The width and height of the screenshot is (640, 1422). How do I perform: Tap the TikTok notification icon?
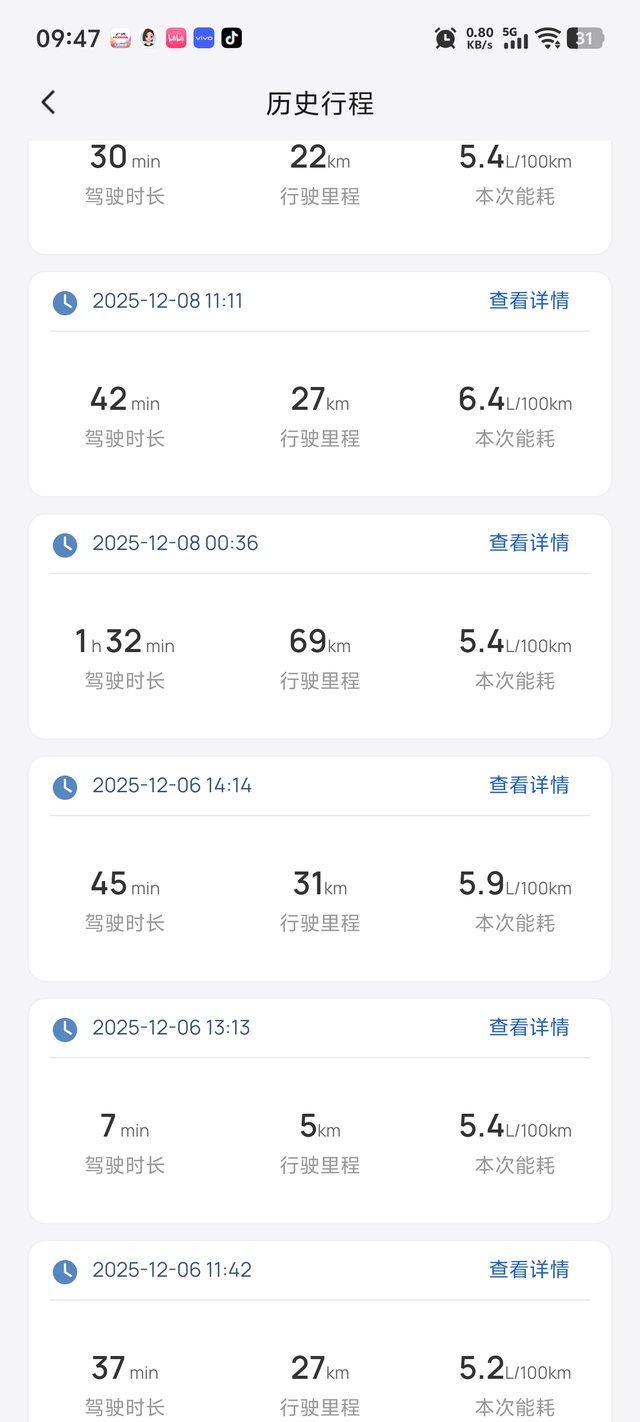(x=231, y=38)
